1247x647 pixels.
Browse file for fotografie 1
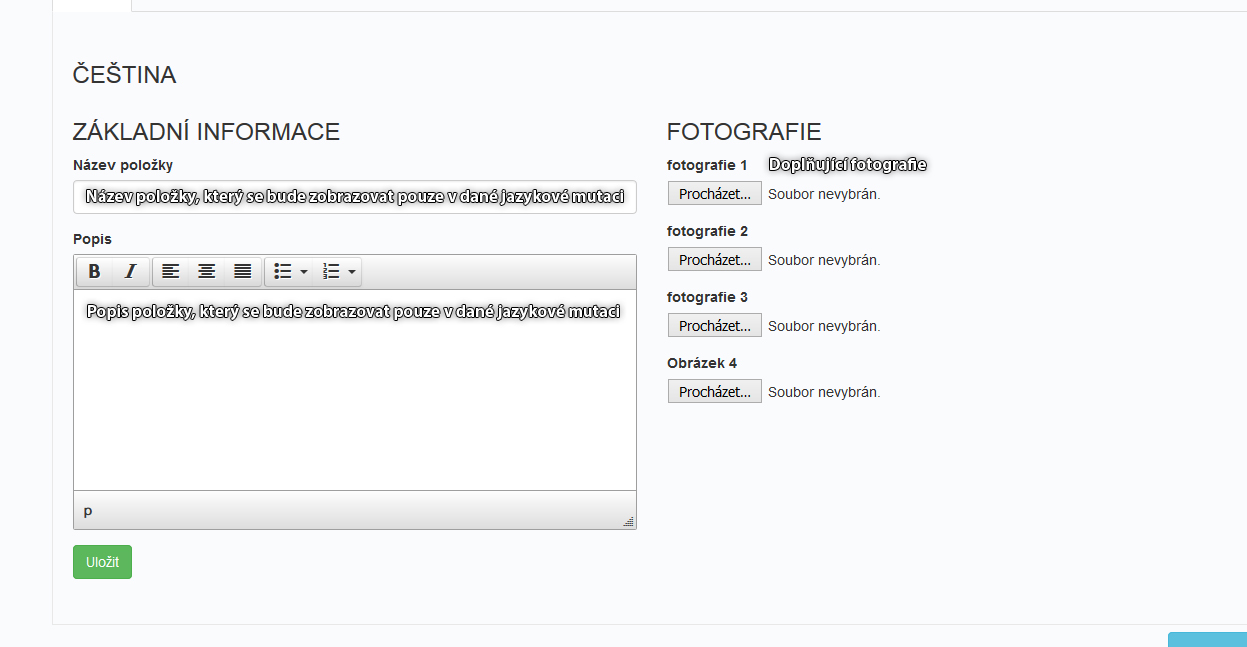point(715,194)
